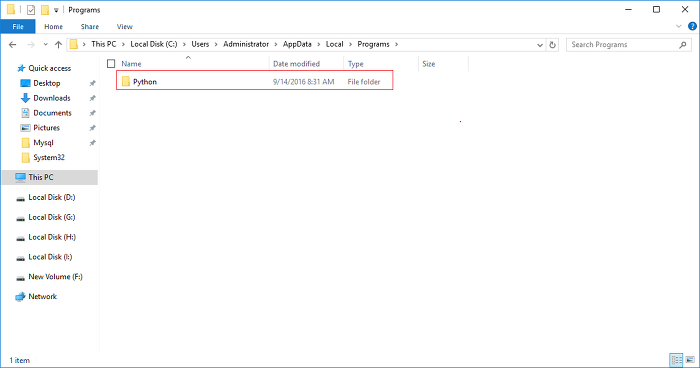Screen dimensions: 700x368
Task: Open the File menu
Action: click(x=18, y=26)
